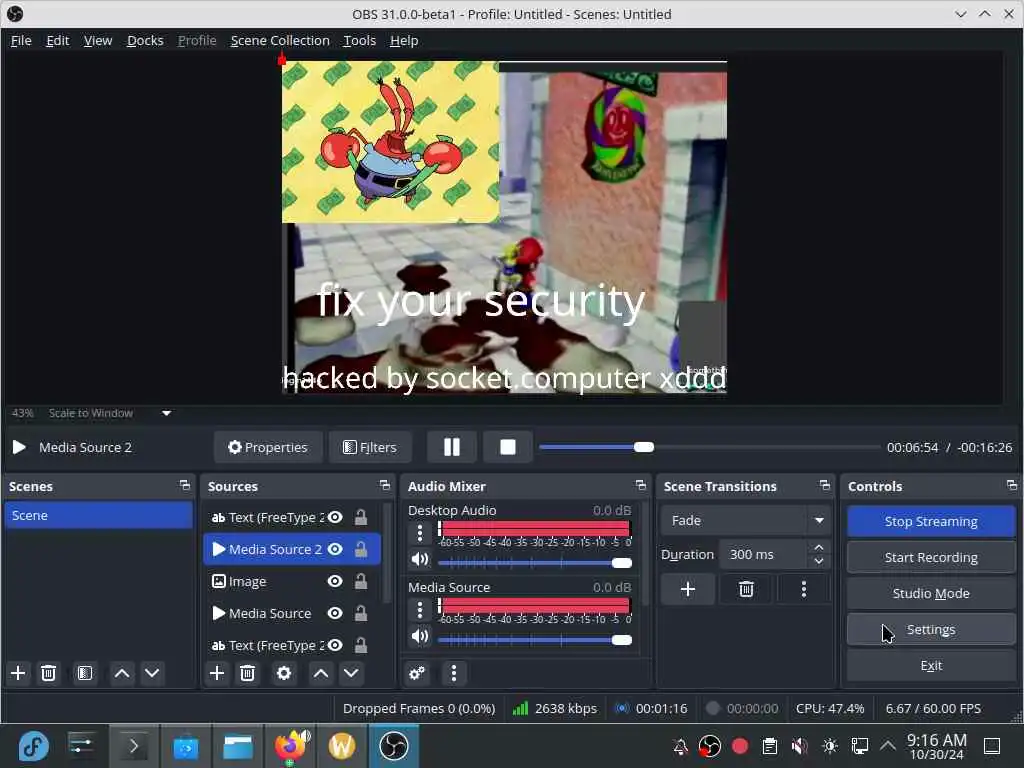The height and width of the screenshot is (768, 1024).
Task: Select the Scene item in Scenes
Action: pyautogui.click(x=99, y=515)
